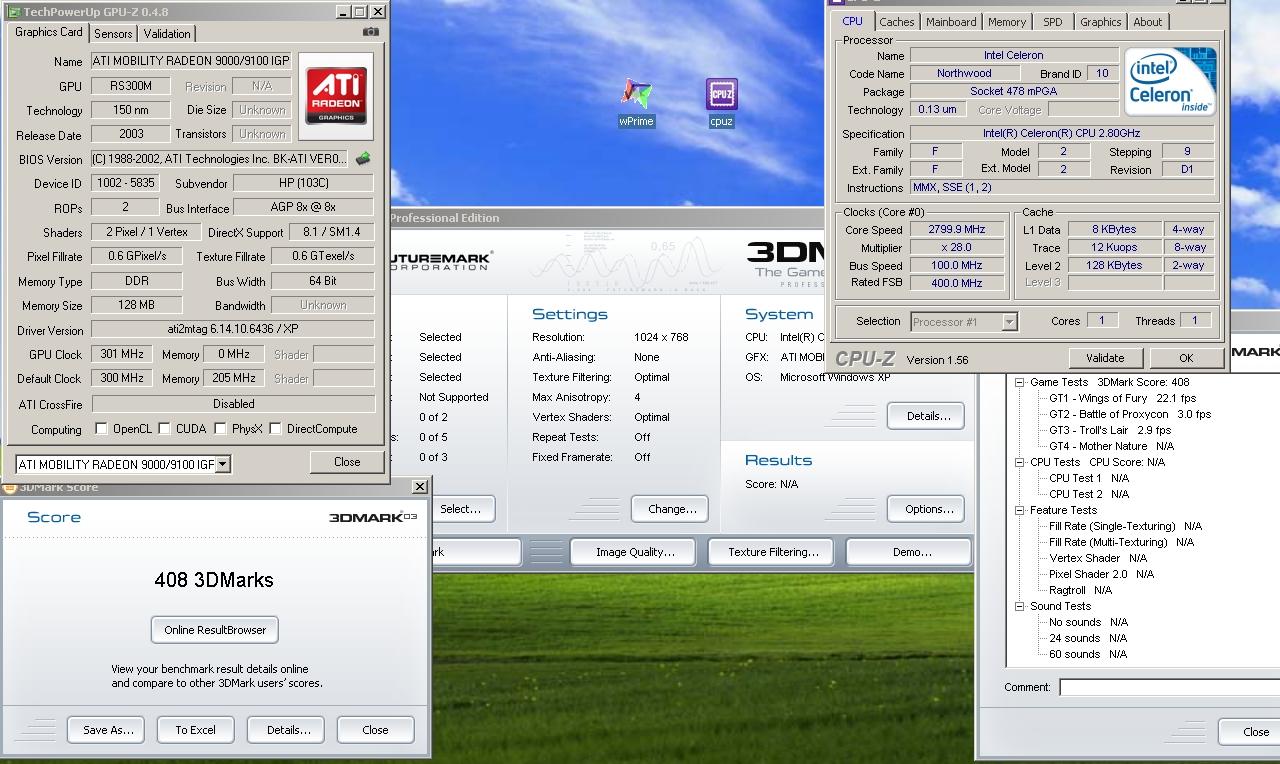Click the GPU-Z title bar app icon

pyautogui.click(x=14, y=12)
